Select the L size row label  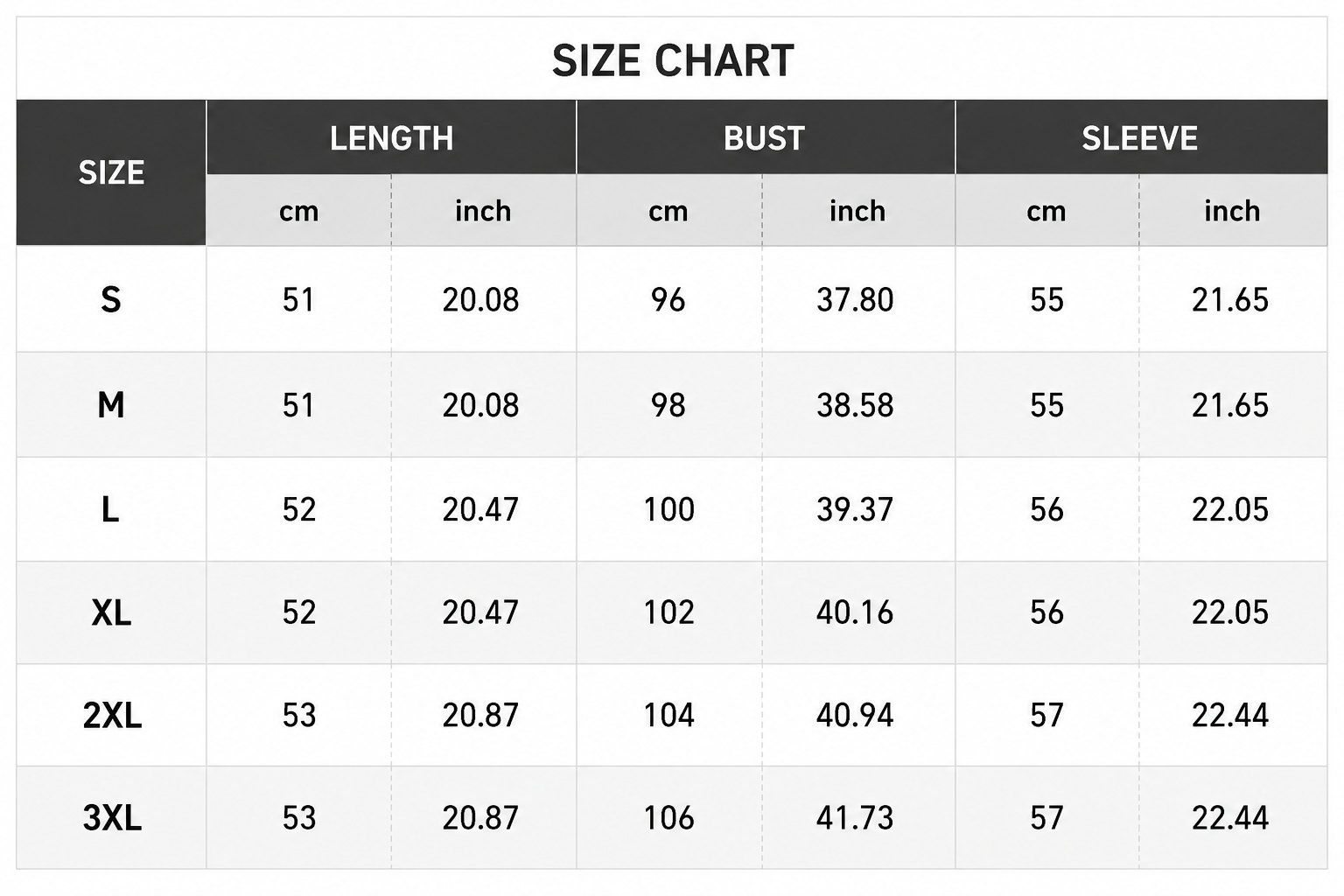[x=110, y=509]
